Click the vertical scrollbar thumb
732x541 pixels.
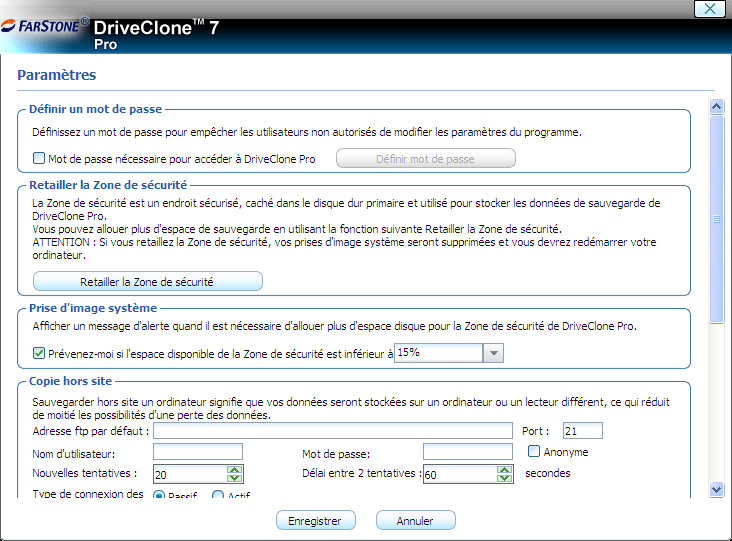pos(716,219)
